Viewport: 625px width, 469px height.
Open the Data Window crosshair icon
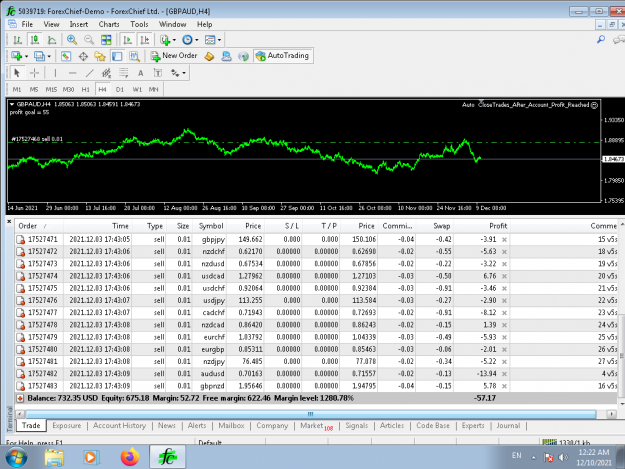pyautogui.click(x=83, y=57)
